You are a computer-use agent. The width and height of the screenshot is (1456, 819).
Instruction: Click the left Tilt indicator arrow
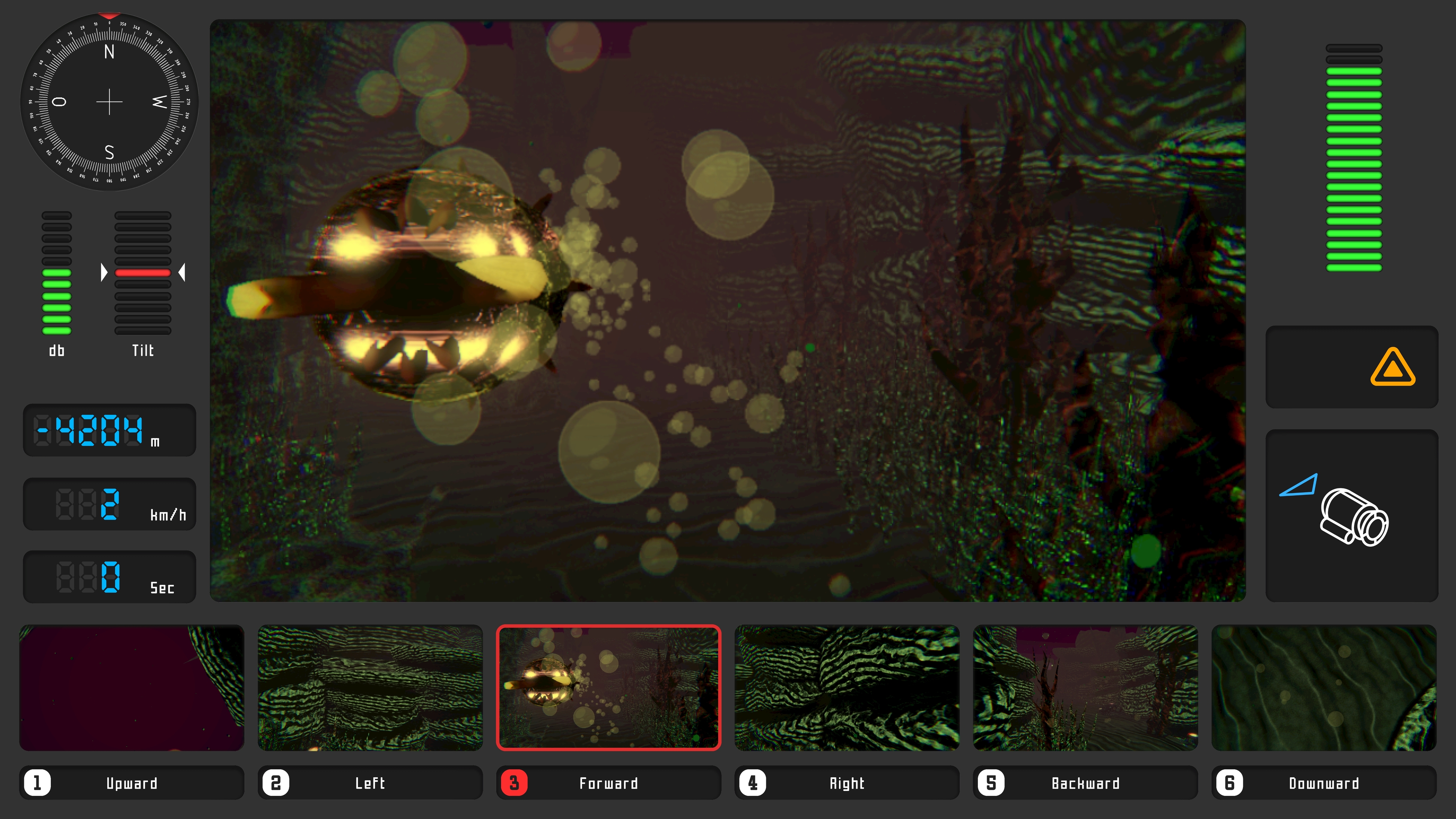click(104, 273)
